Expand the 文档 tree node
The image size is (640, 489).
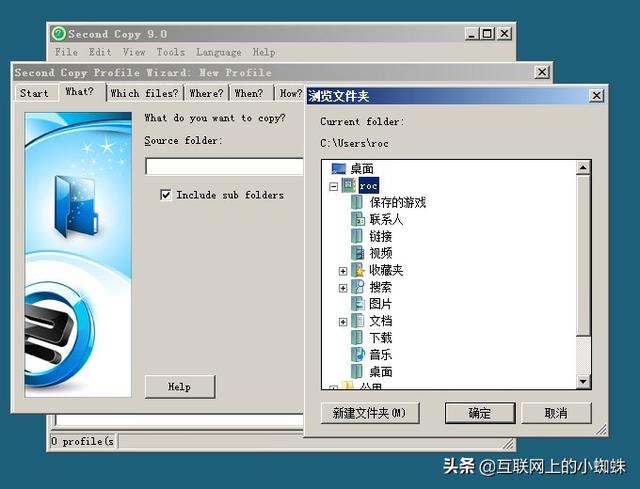343,322
